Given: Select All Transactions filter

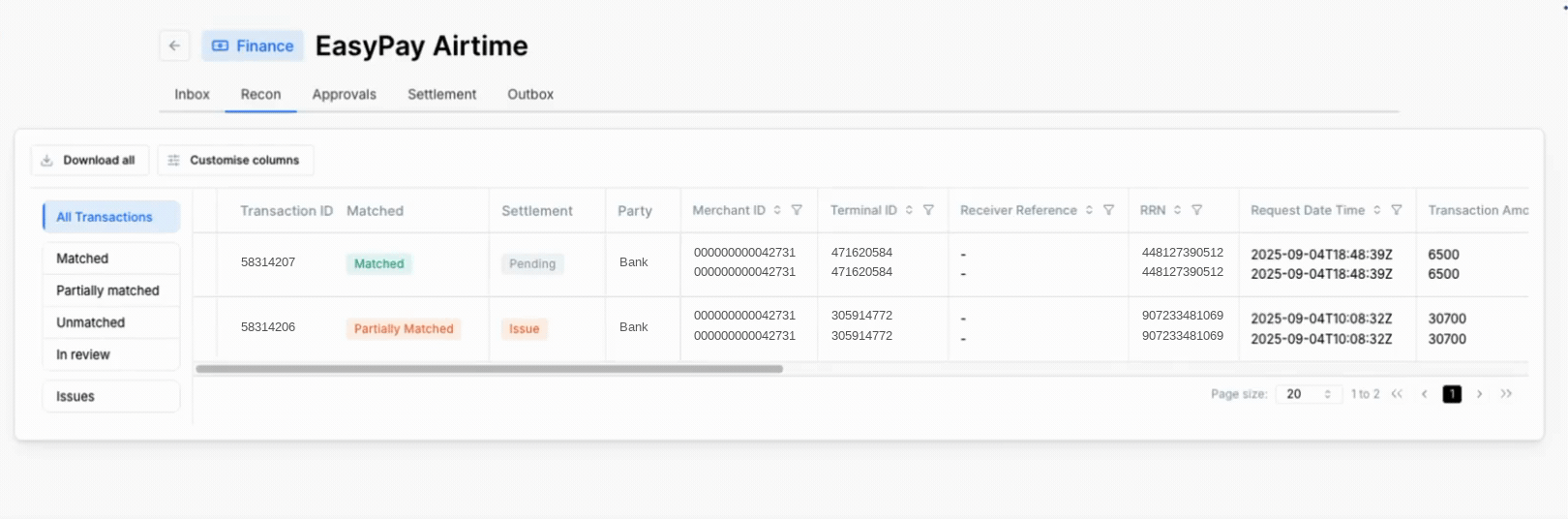Looking at the screenshot, I should point(111,217).
